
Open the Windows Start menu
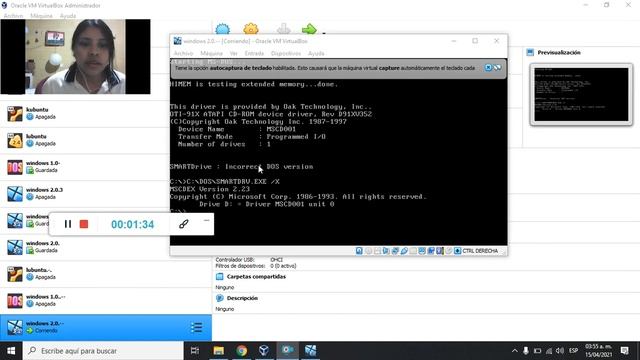pos(11,351)
